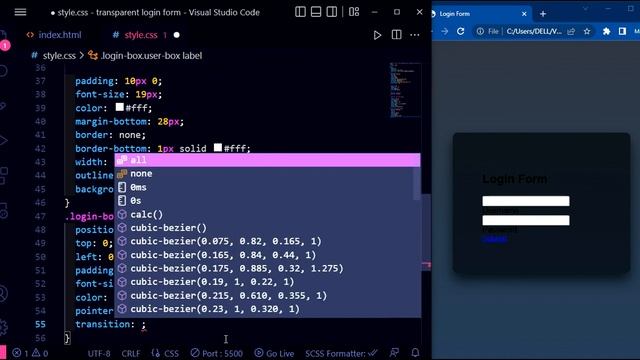The image size is (640, 360).
Task: Open the VS Code hamburger menu
Action: 20,12
